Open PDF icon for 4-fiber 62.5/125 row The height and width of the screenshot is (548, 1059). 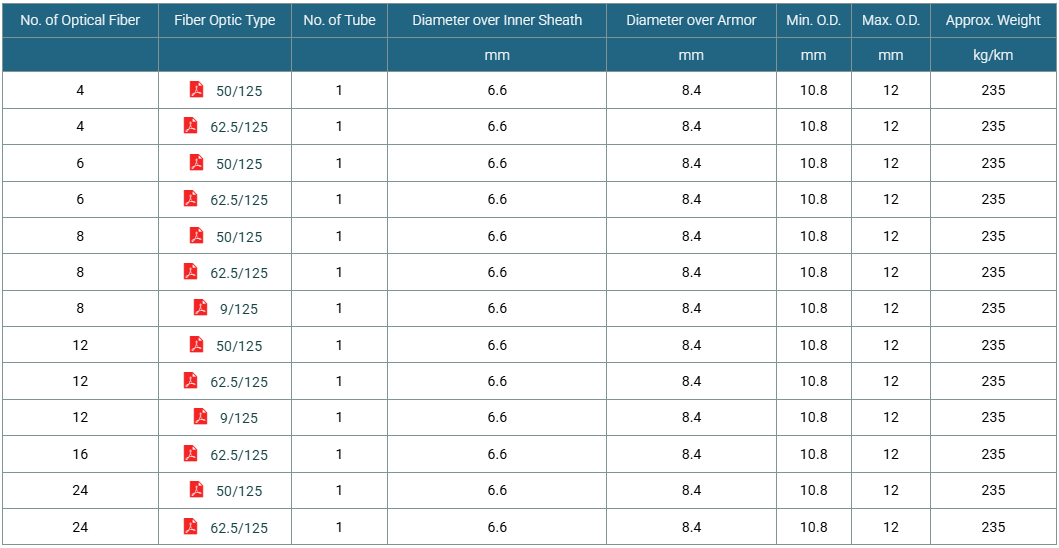190,126
